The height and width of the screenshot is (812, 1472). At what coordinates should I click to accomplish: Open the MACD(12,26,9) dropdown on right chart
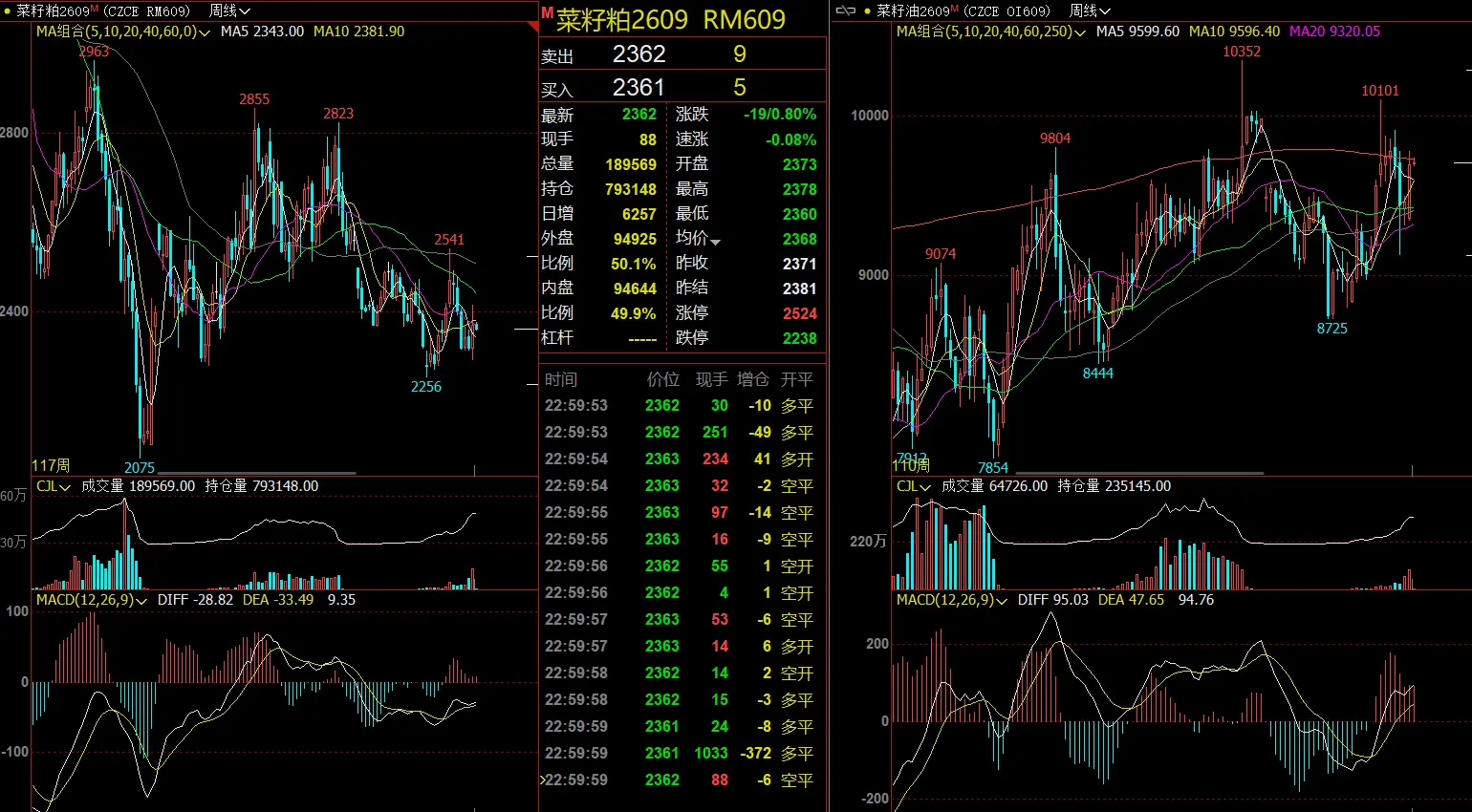pos(1001,601)
